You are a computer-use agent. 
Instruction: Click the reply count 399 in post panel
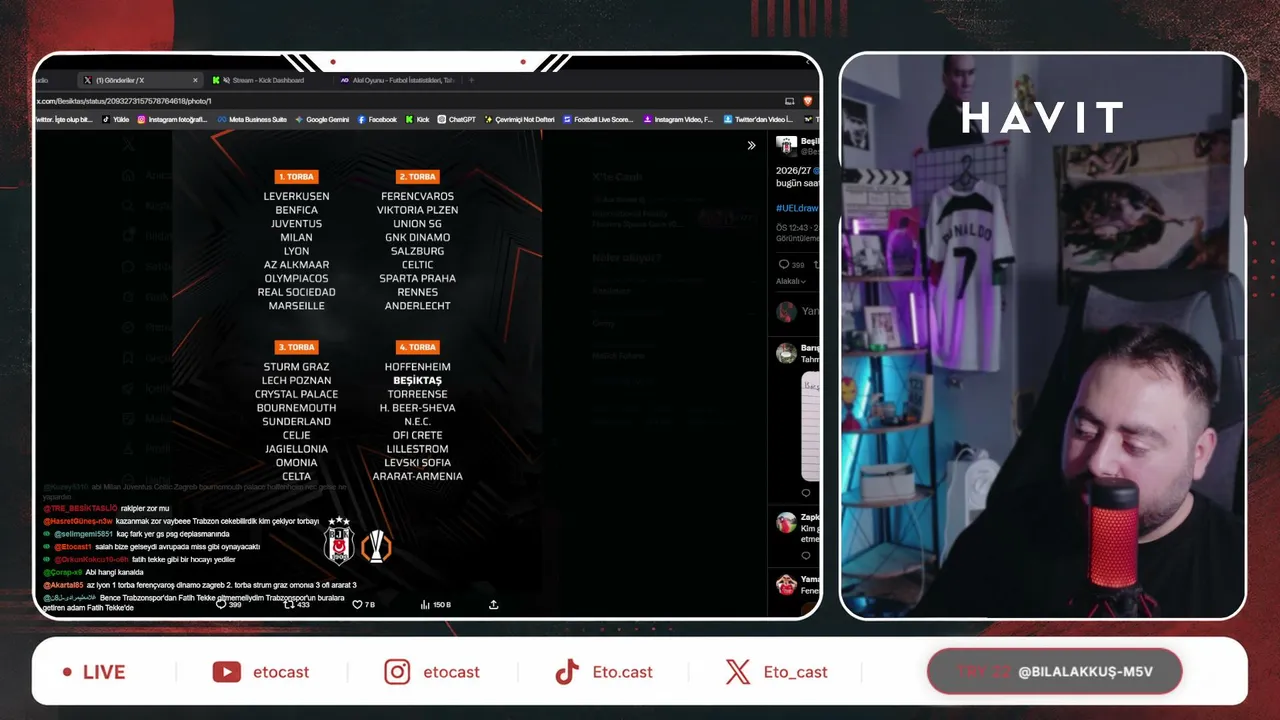click(798, 265)
